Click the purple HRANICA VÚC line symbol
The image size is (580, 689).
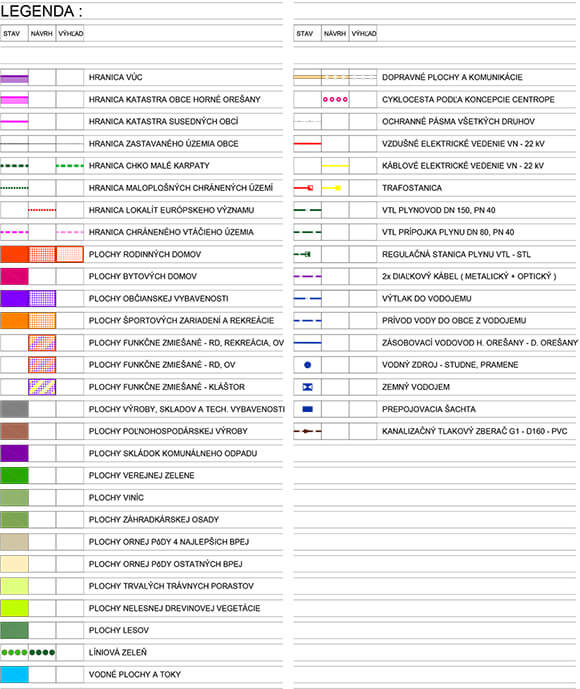[14, 79]
